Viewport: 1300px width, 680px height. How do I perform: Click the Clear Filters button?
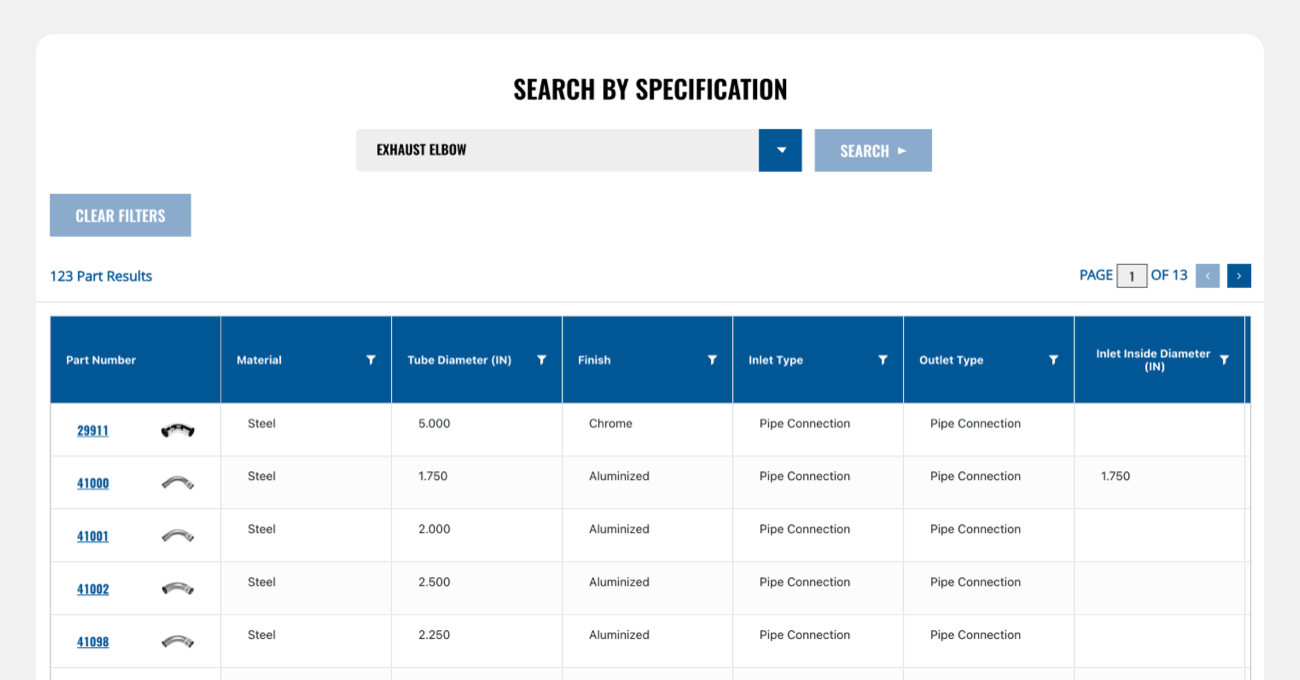tap(120, 216)
